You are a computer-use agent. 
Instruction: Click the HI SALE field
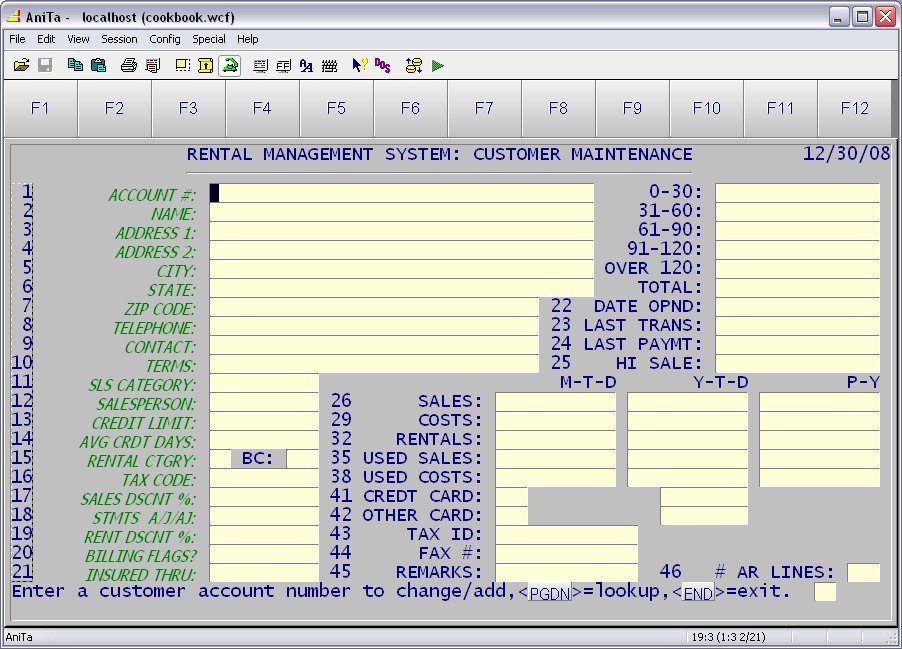[x=797, y=364]
